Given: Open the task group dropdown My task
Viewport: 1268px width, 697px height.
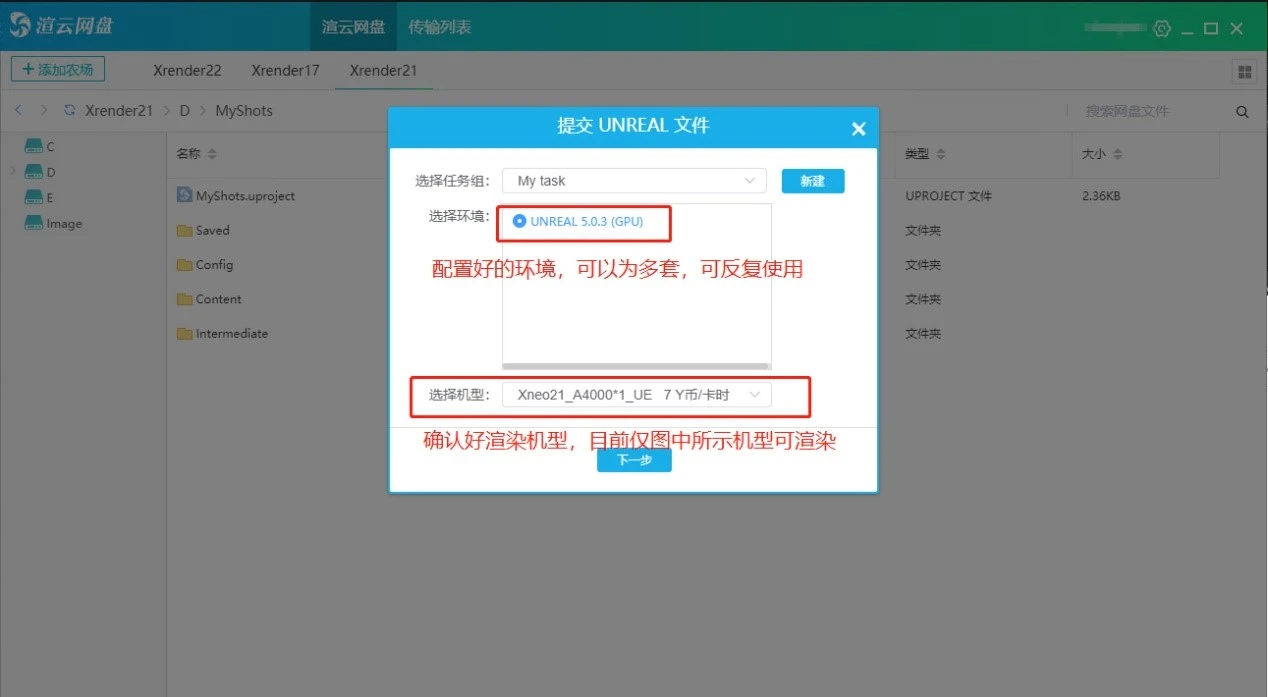Looking at the screenshot, I should [x=634, y=181].
